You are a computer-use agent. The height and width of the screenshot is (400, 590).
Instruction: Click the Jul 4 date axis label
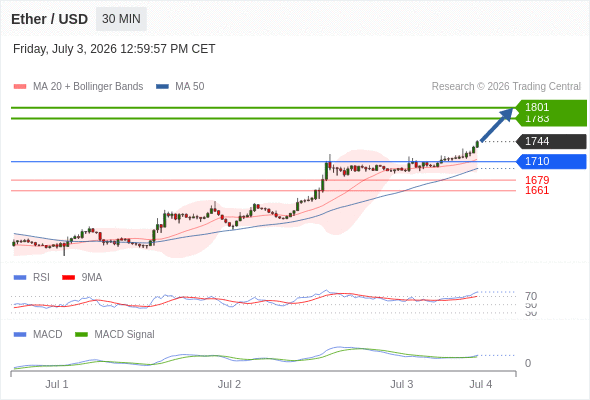[481, 384]
